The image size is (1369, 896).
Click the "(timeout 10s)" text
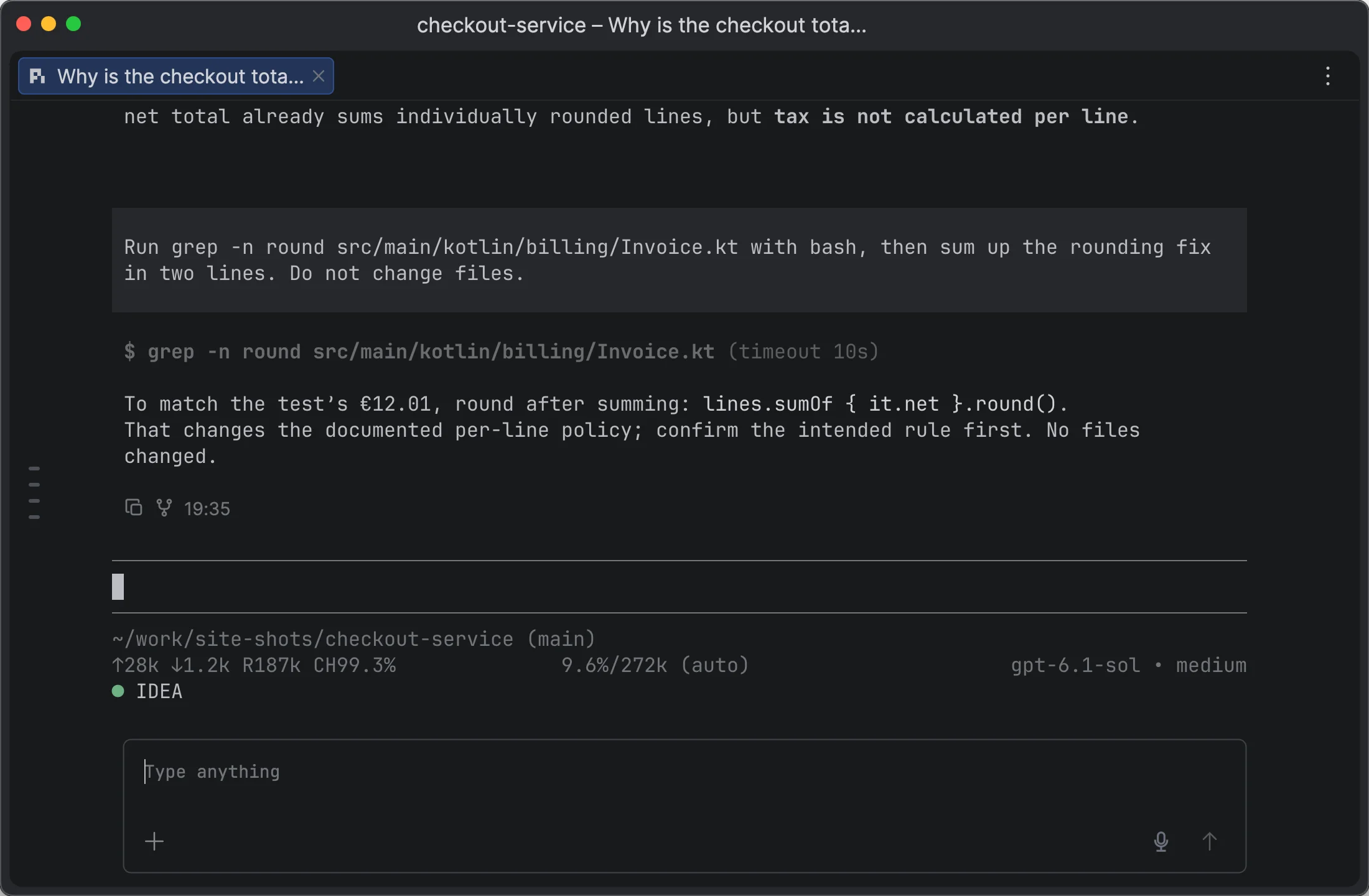[x=803, y=352]
